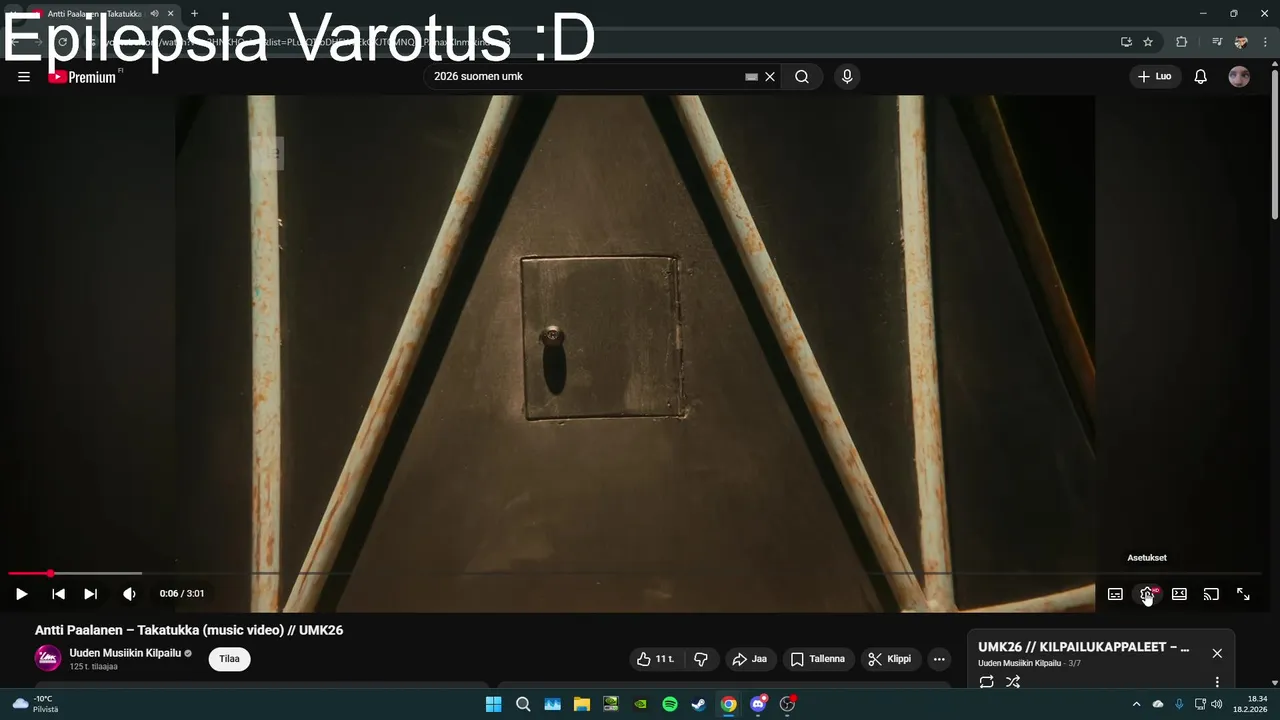Seek on the video progress bar
Screen dimensions: 1280x720
point(634,573)
